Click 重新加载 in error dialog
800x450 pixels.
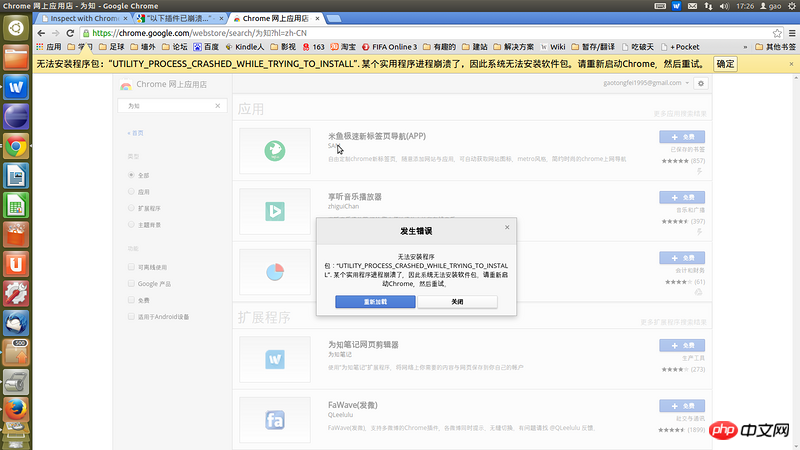[375, 302]
